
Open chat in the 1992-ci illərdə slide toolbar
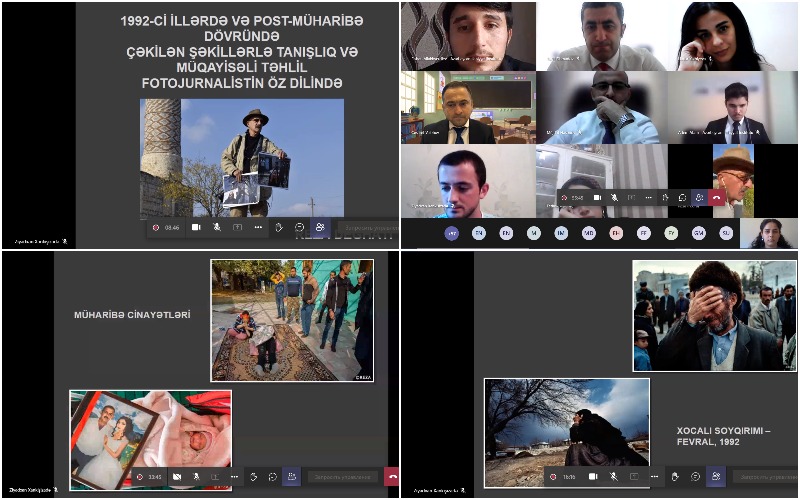pyautogui.click(x=299, y=228)
